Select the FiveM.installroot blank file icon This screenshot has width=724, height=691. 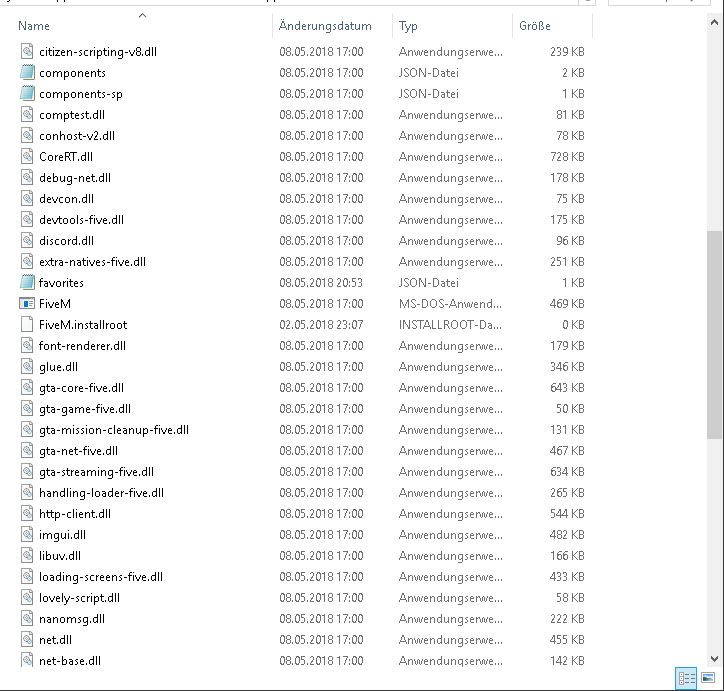(27, 324)
